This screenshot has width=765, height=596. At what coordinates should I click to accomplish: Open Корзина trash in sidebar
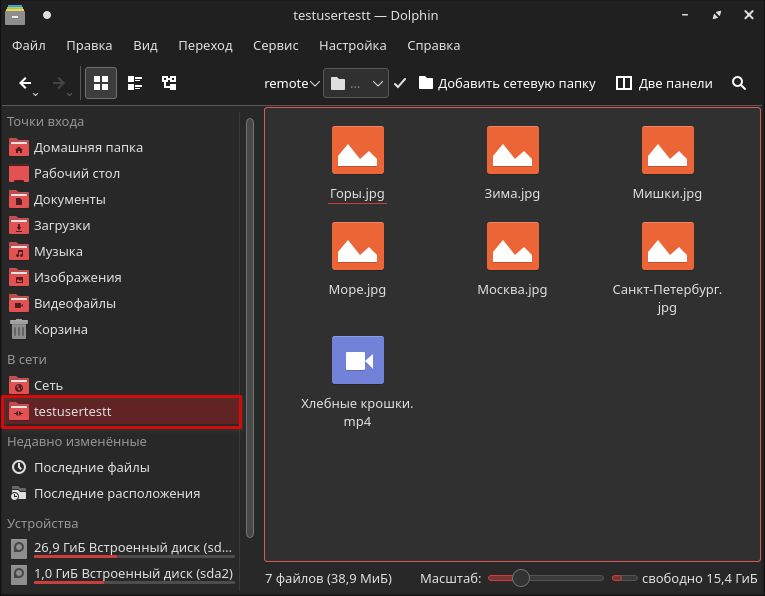pyautogui.click(x=60, y=329)
